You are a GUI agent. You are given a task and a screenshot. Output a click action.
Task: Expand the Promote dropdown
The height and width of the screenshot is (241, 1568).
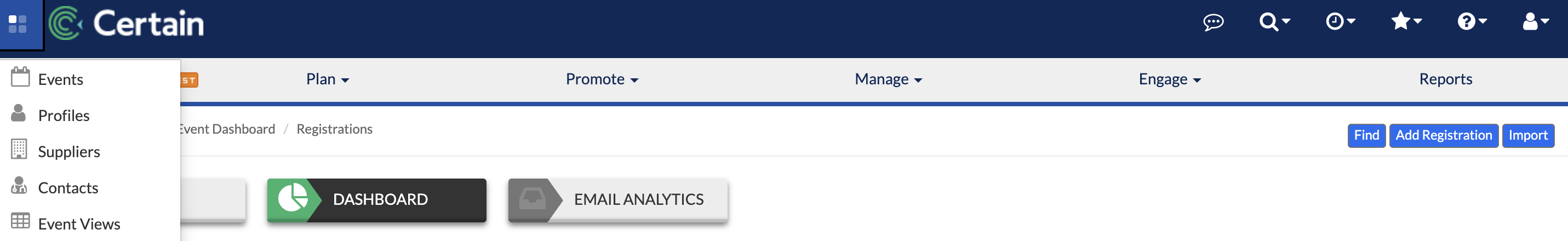(x=602, y=79)
